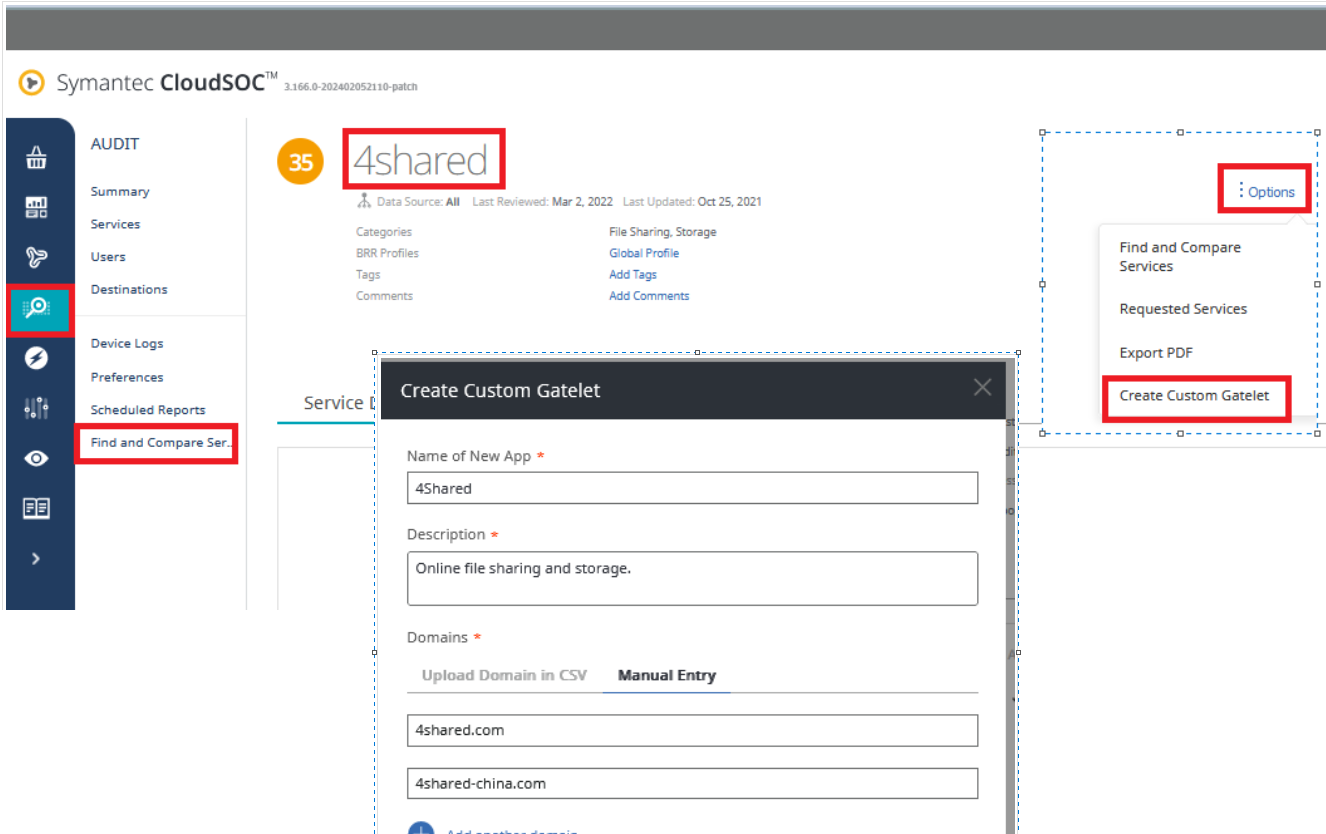Click the Global Profile link
Screen dimensions: 1326x834
pos(644,253)
